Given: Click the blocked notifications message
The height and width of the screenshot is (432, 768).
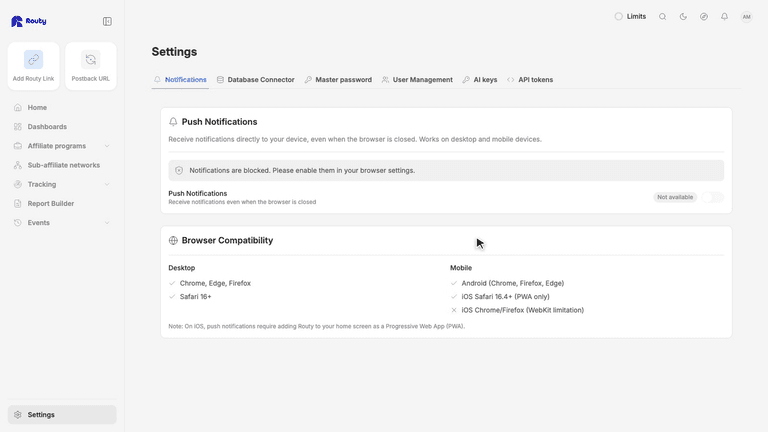Looking at the screenshot, I should tap(302, 170).
